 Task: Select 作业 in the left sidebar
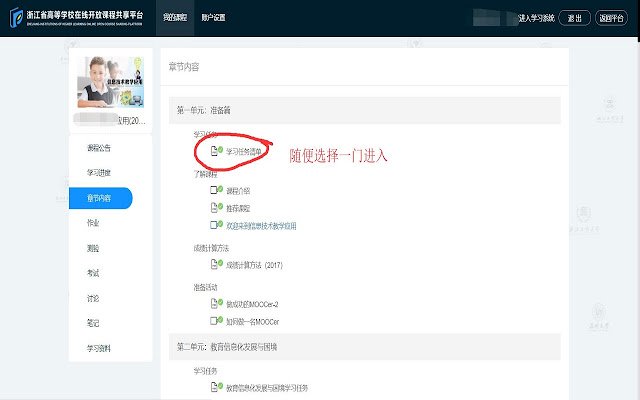tap(93, 223)
